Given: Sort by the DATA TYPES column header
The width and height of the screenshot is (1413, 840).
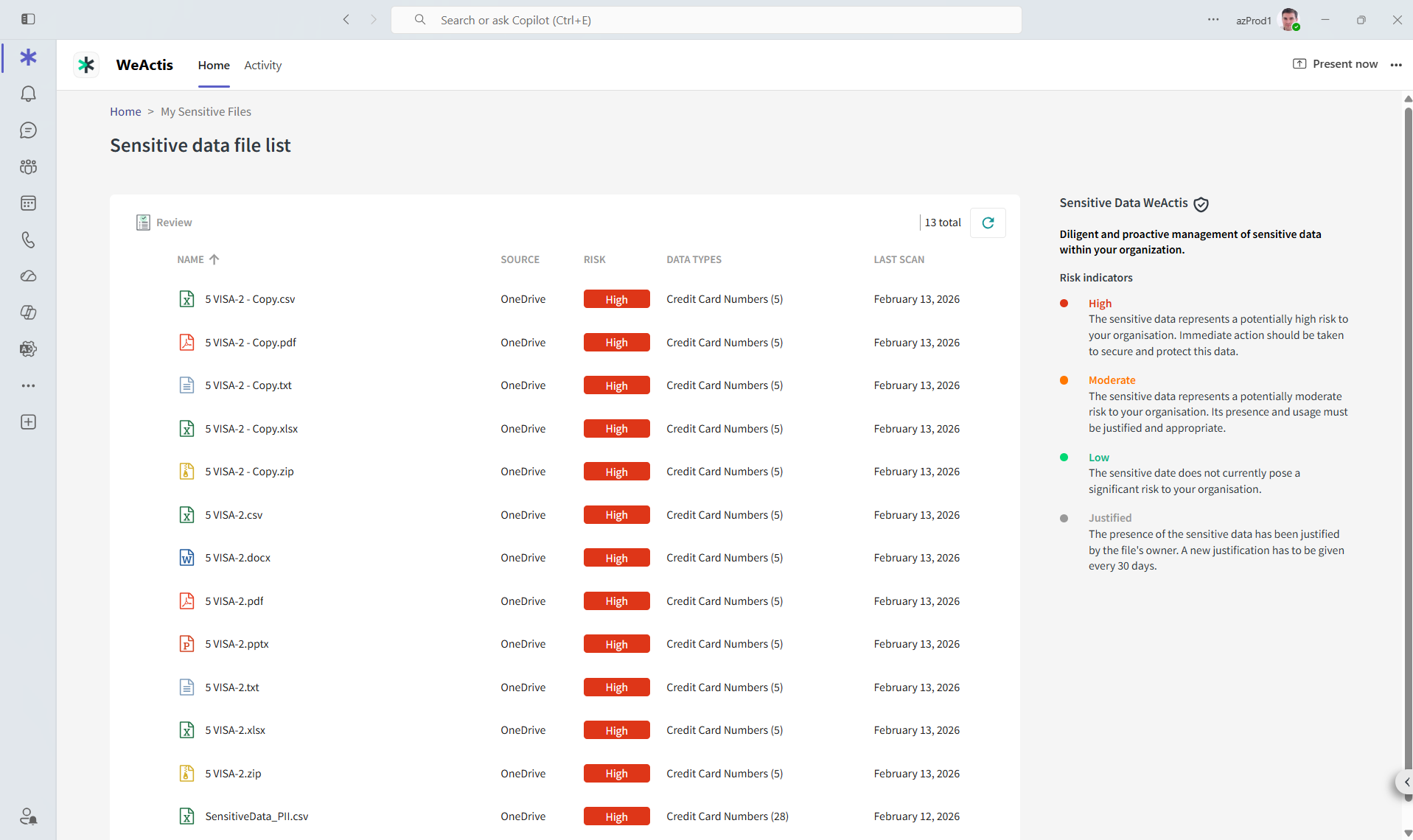Looking at the screenshot, I should tap(694, 259).
